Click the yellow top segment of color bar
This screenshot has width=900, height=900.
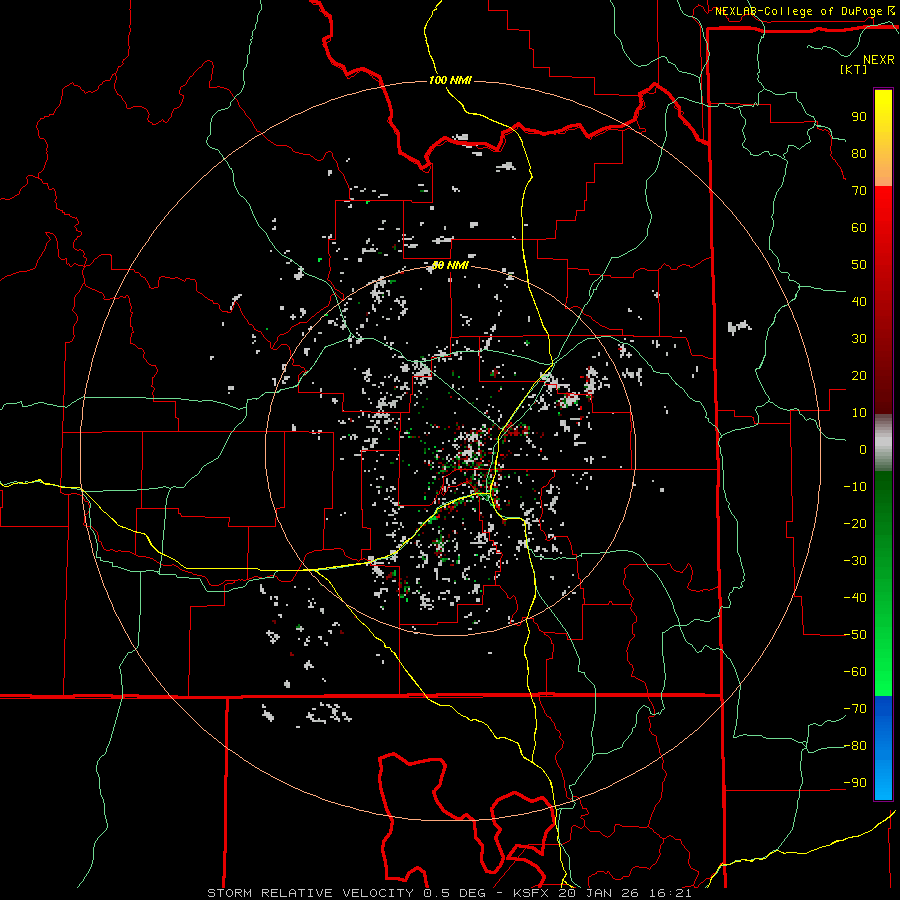coord(883,138)
